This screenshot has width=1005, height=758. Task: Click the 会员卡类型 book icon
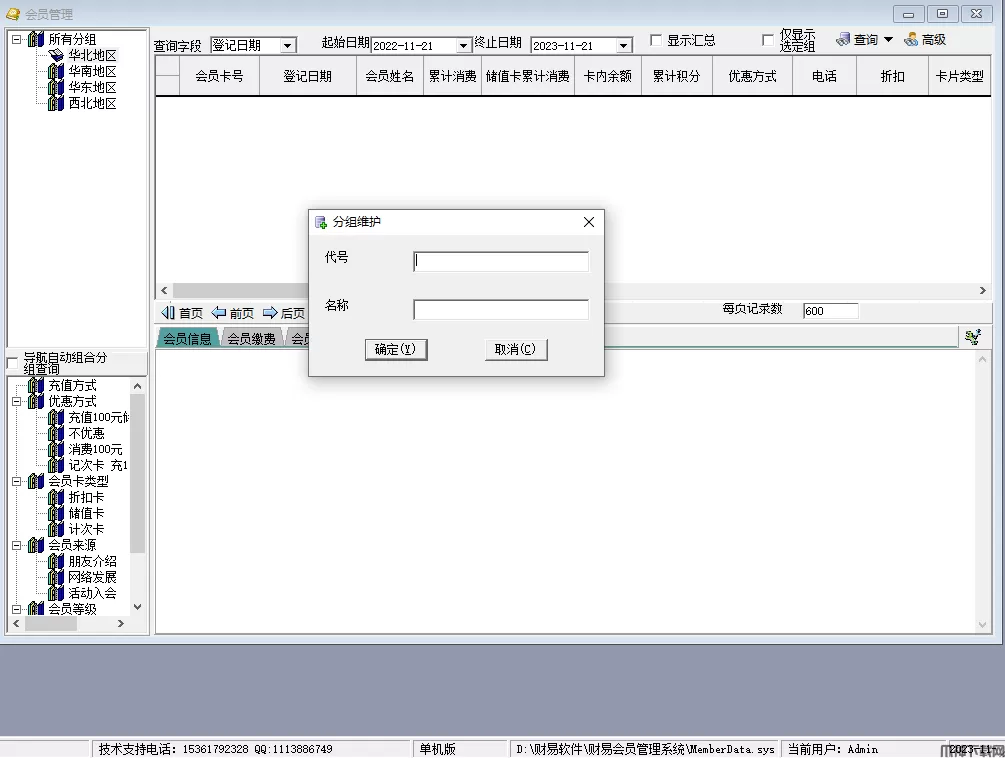[x=36, y=482]
